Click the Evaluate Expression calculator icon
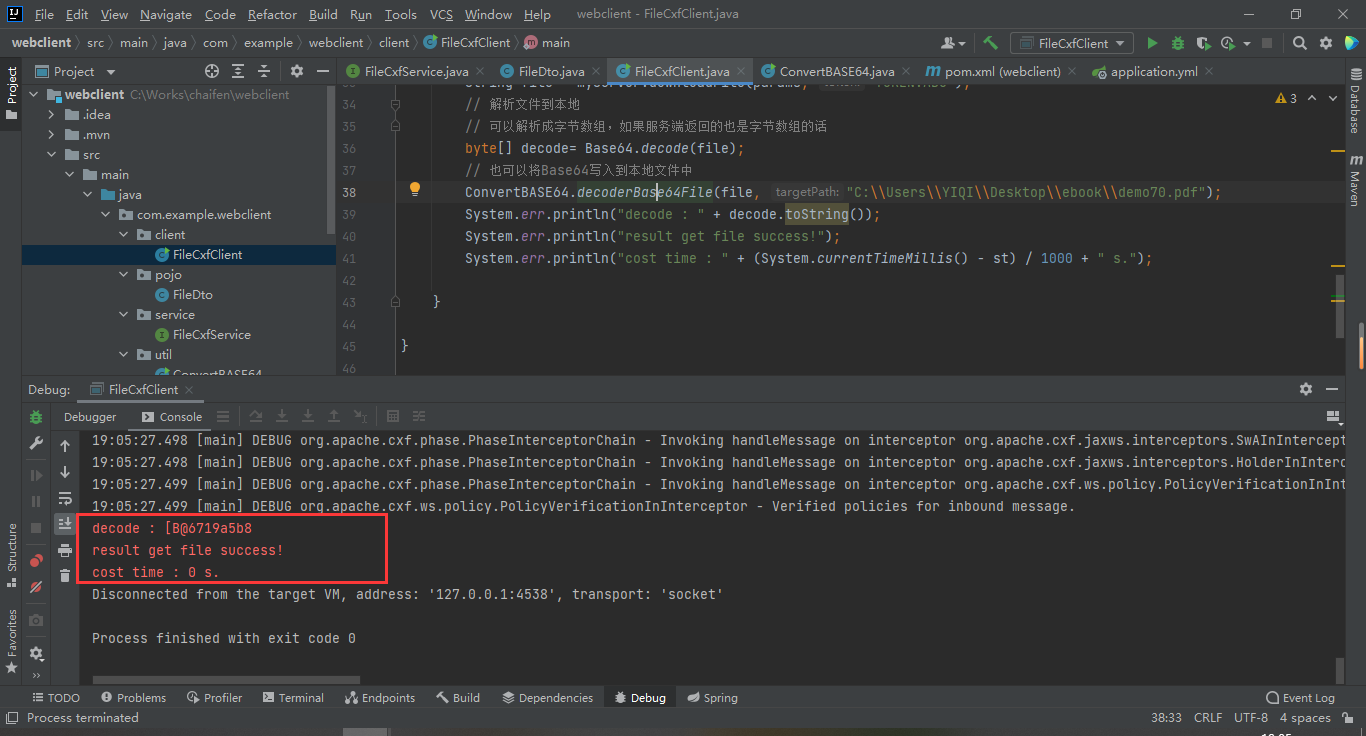The height and width of the screenshot is (736, 1366). pyautogui.click(x=393, y=417)
